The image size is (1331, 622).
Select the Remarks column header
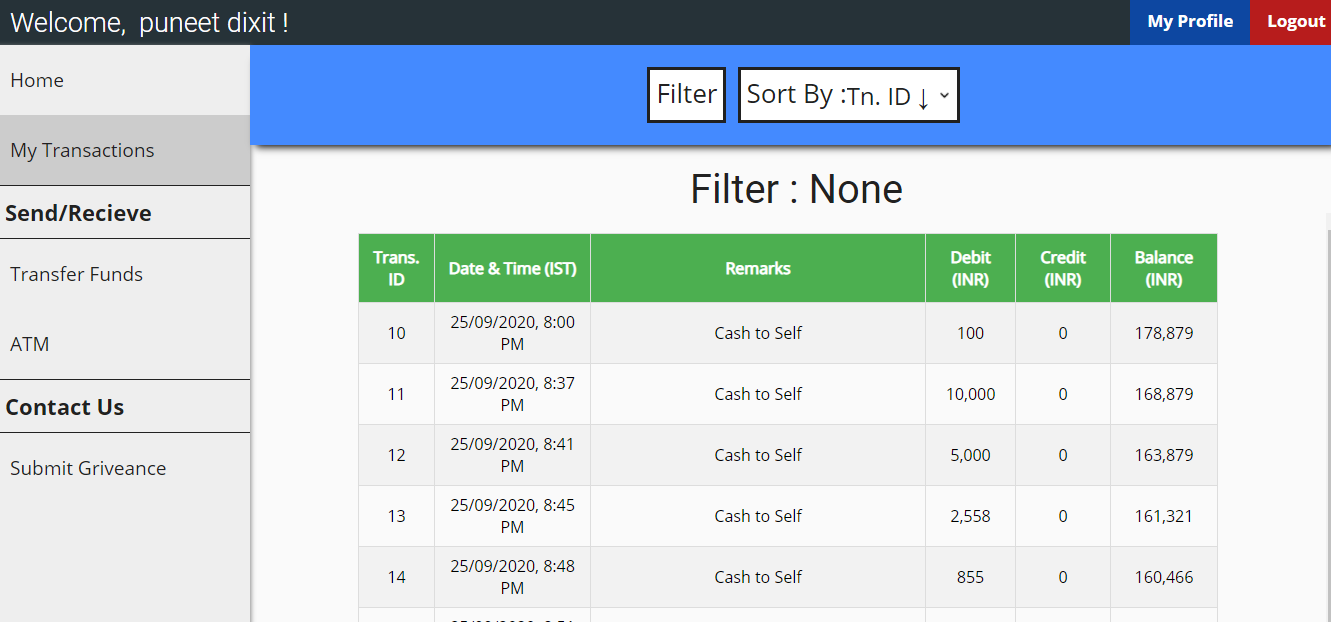(x=757, y=267)
